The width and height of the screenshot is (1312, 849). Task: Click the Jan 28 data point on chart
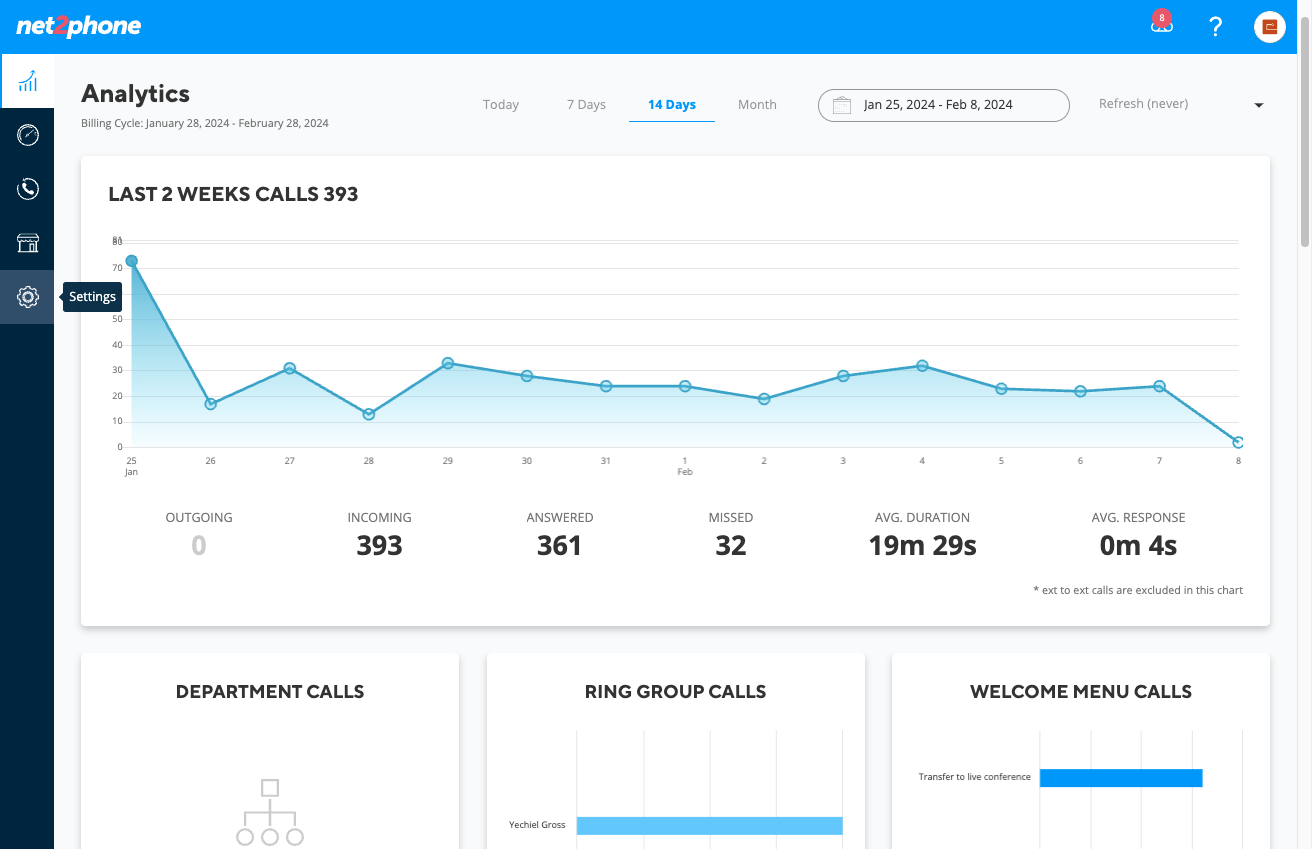tap(369, 414)
